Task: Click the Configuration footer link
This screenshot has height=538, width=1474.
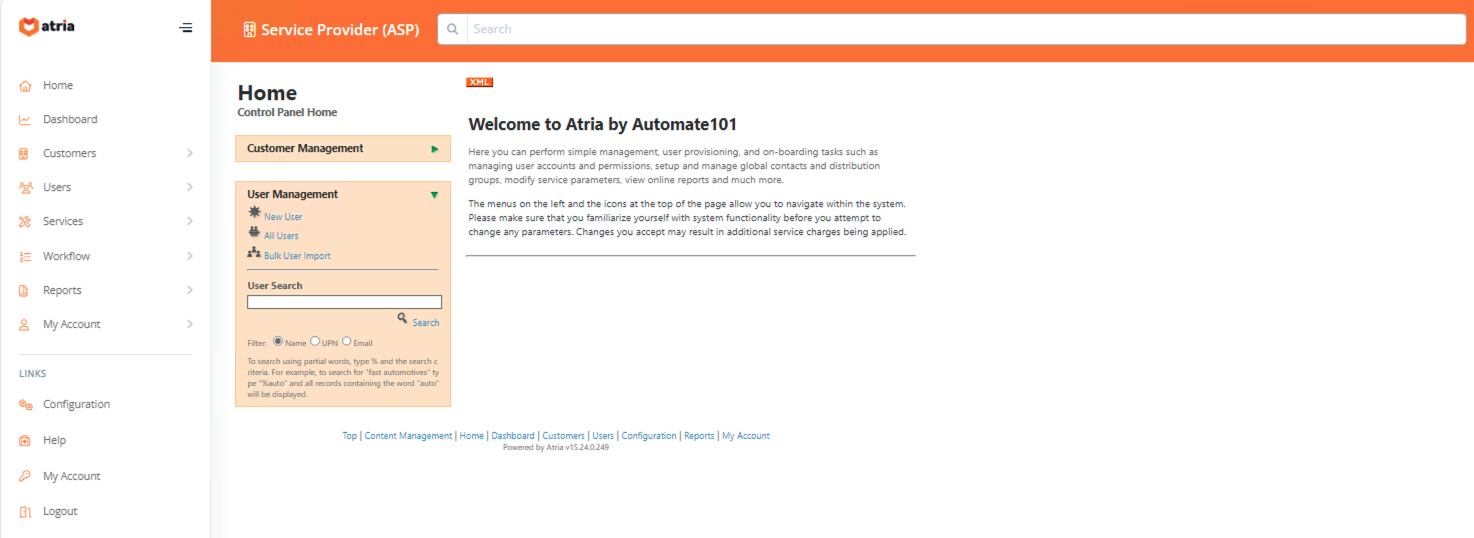Action: 649,436
